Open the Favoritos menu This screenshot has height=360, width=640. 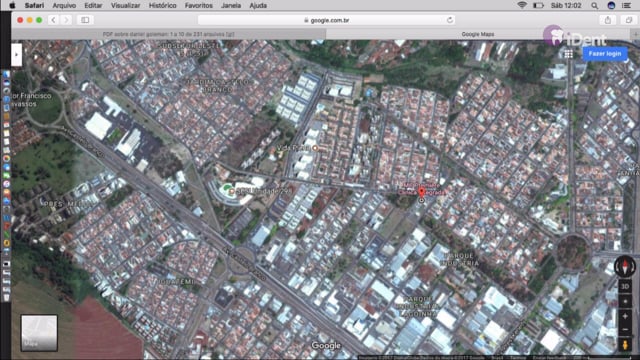(x=198, y=5)
